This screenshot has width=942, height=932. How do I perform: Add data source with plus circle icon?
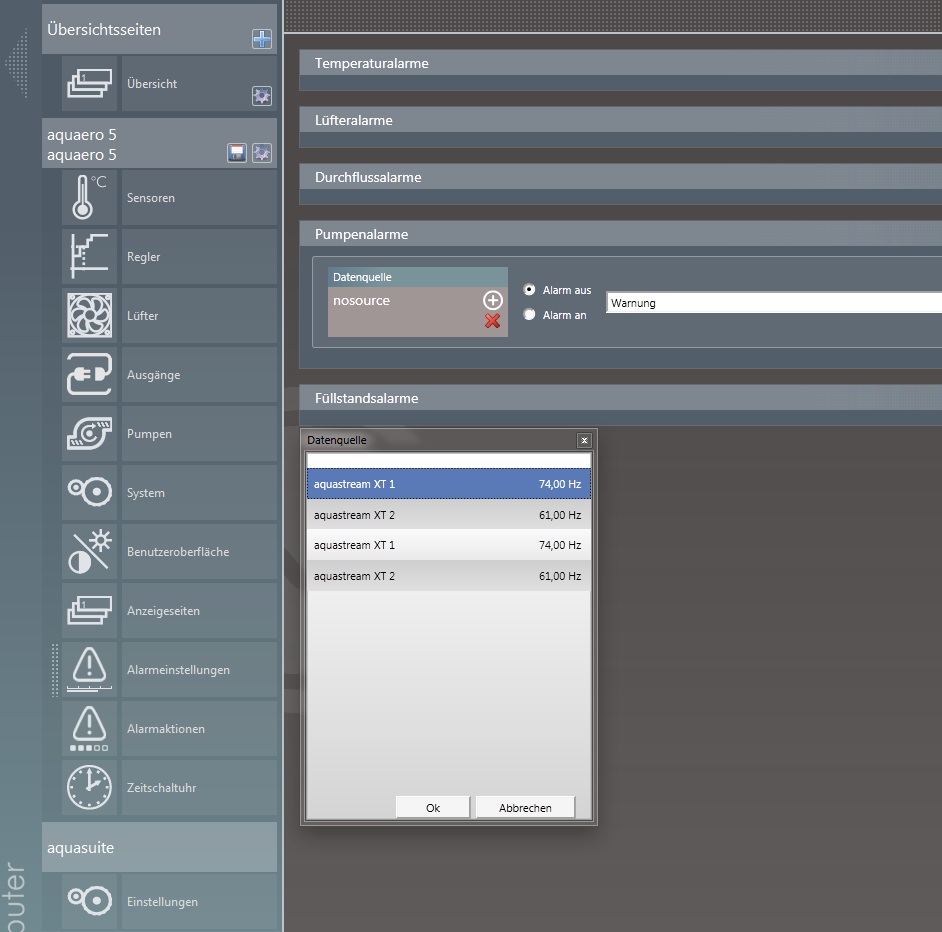pyautogui.click(x=493, y=300)
